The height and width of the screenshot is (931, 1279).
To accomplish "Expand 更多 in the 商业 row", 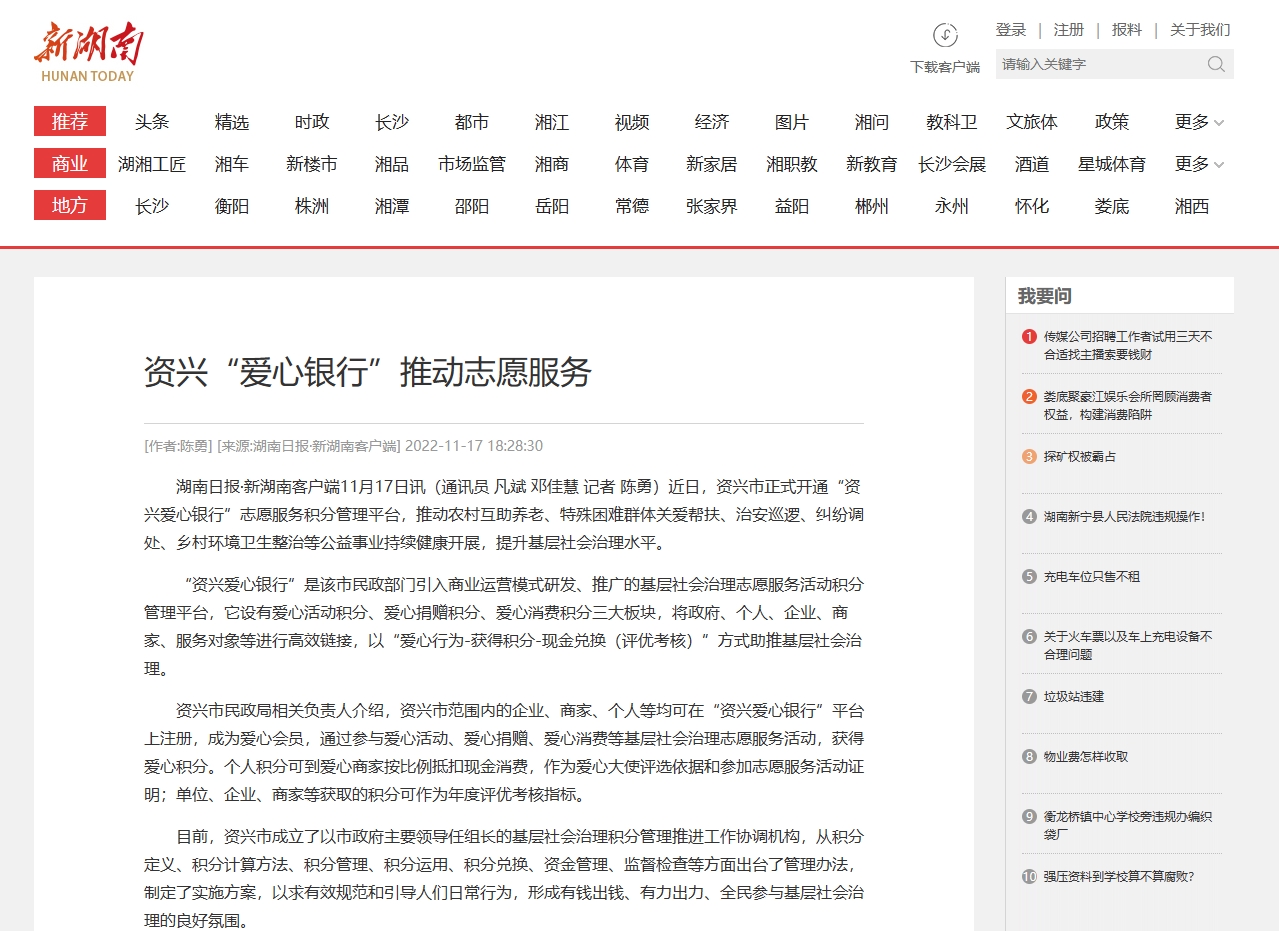I will (1199, 164).
